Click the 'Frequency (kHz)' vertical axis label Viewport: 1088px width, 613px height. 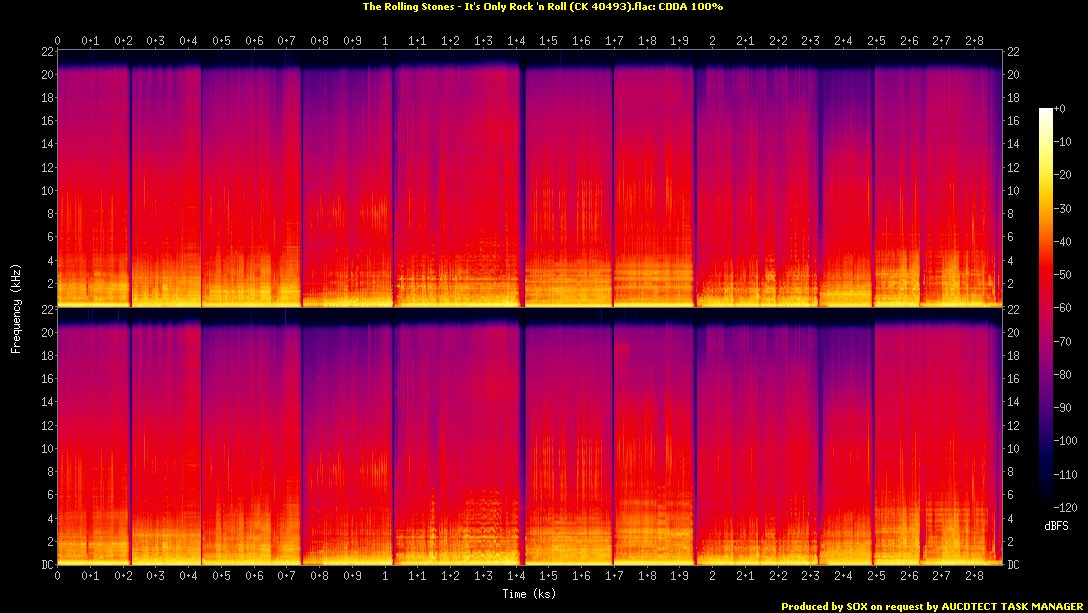pyautogui.click(x=16, y=307)
